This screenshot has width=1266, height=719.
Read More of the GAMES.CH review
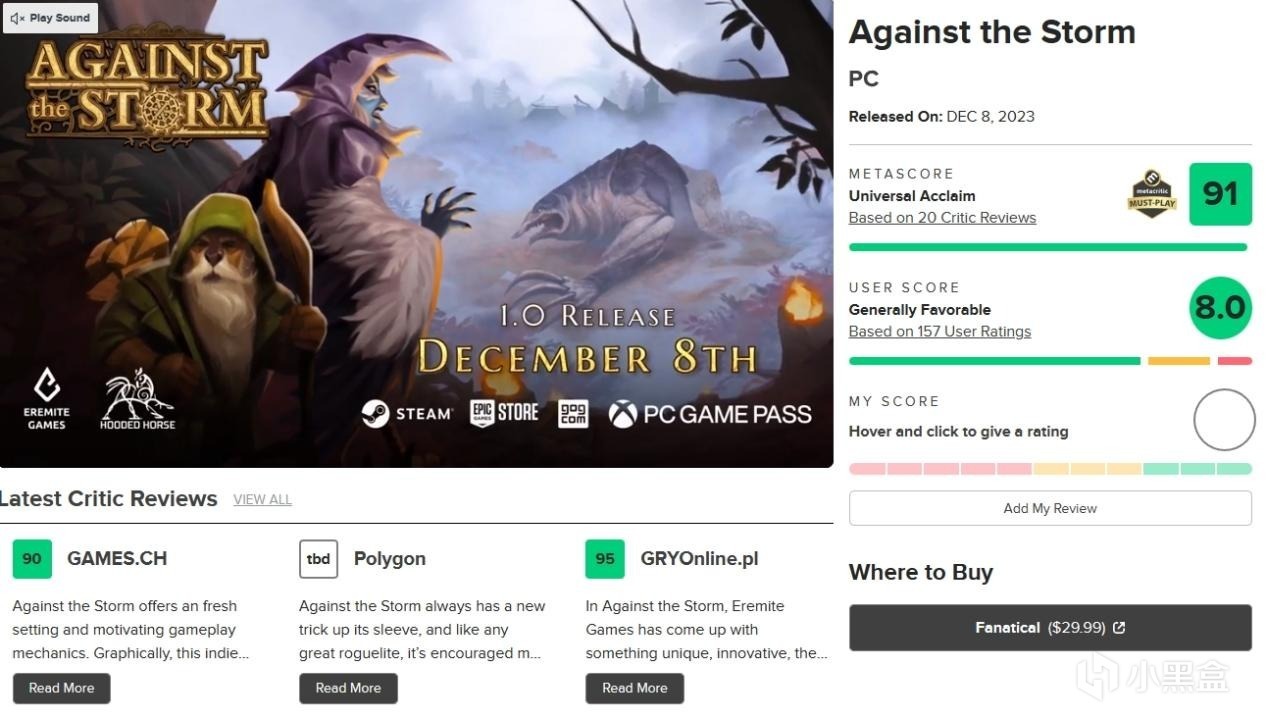pos(61,688)
